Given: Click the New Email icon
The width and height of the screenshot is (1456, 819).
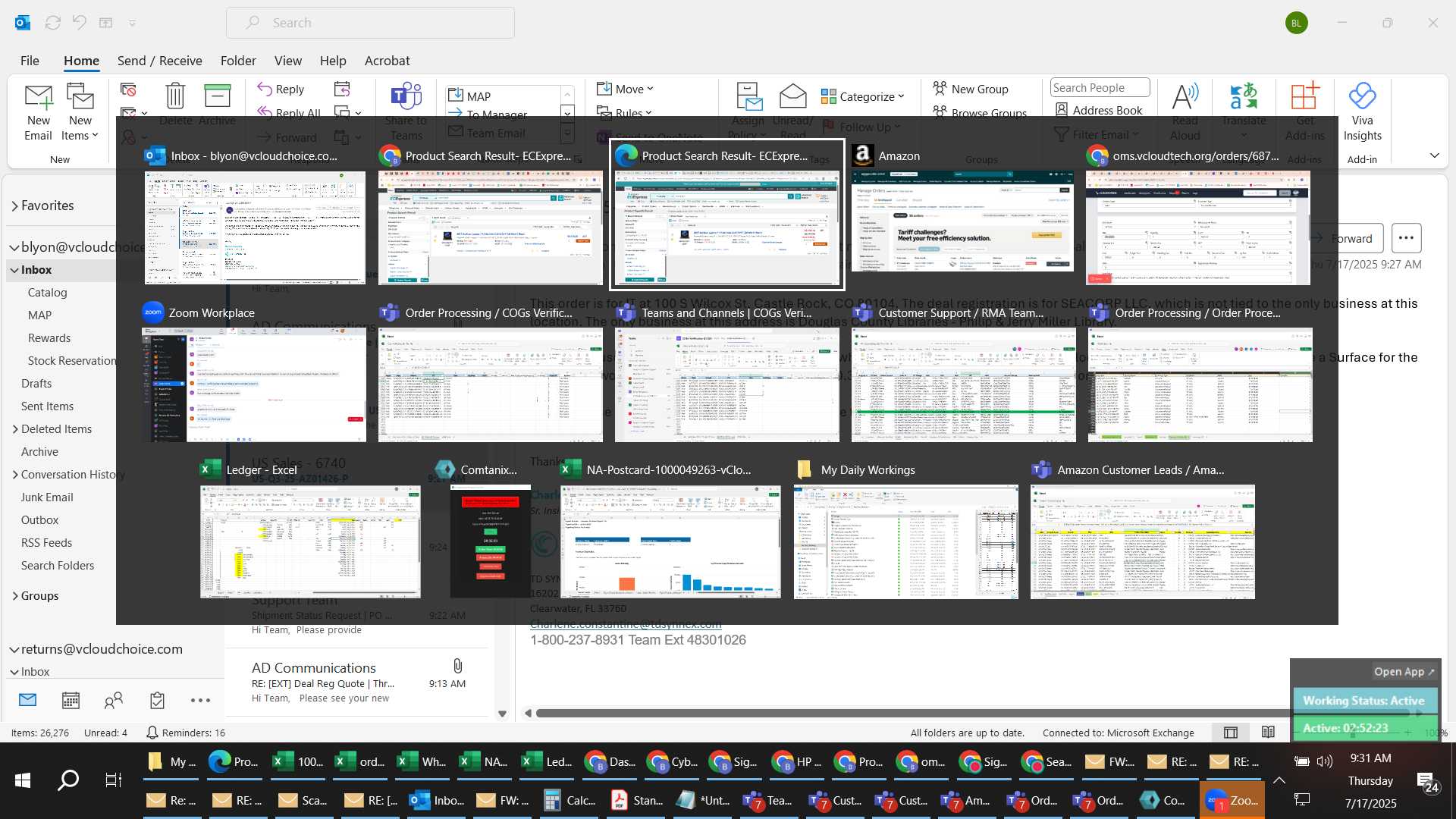Looking at the screenshot, I should click(x=38, y=112).
